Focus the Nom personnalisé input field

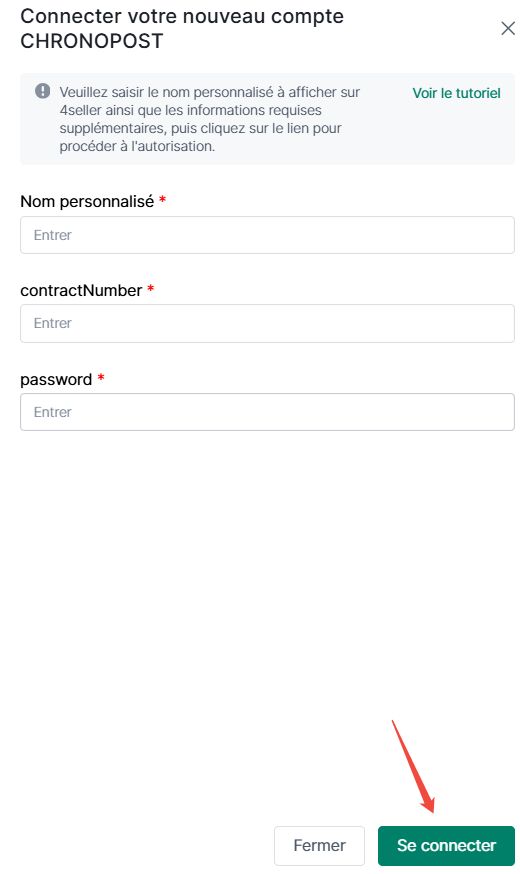(268, 235)
